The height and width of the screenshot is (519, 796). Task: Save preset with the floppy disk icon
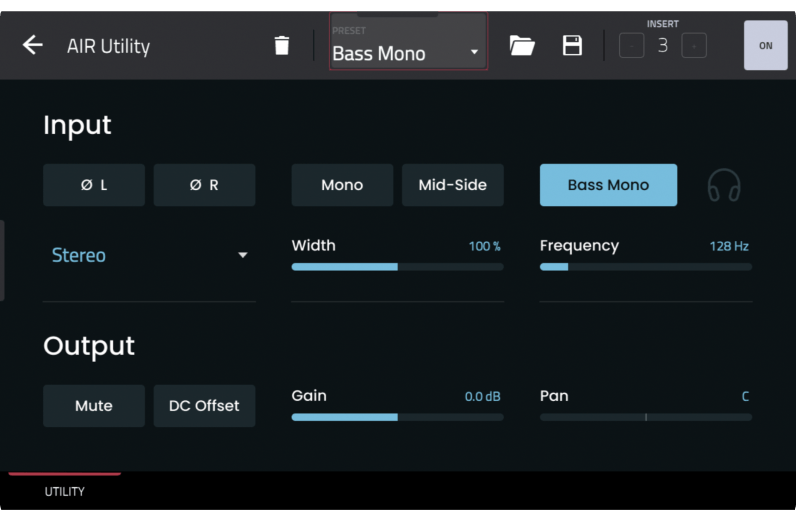[572, 45]
